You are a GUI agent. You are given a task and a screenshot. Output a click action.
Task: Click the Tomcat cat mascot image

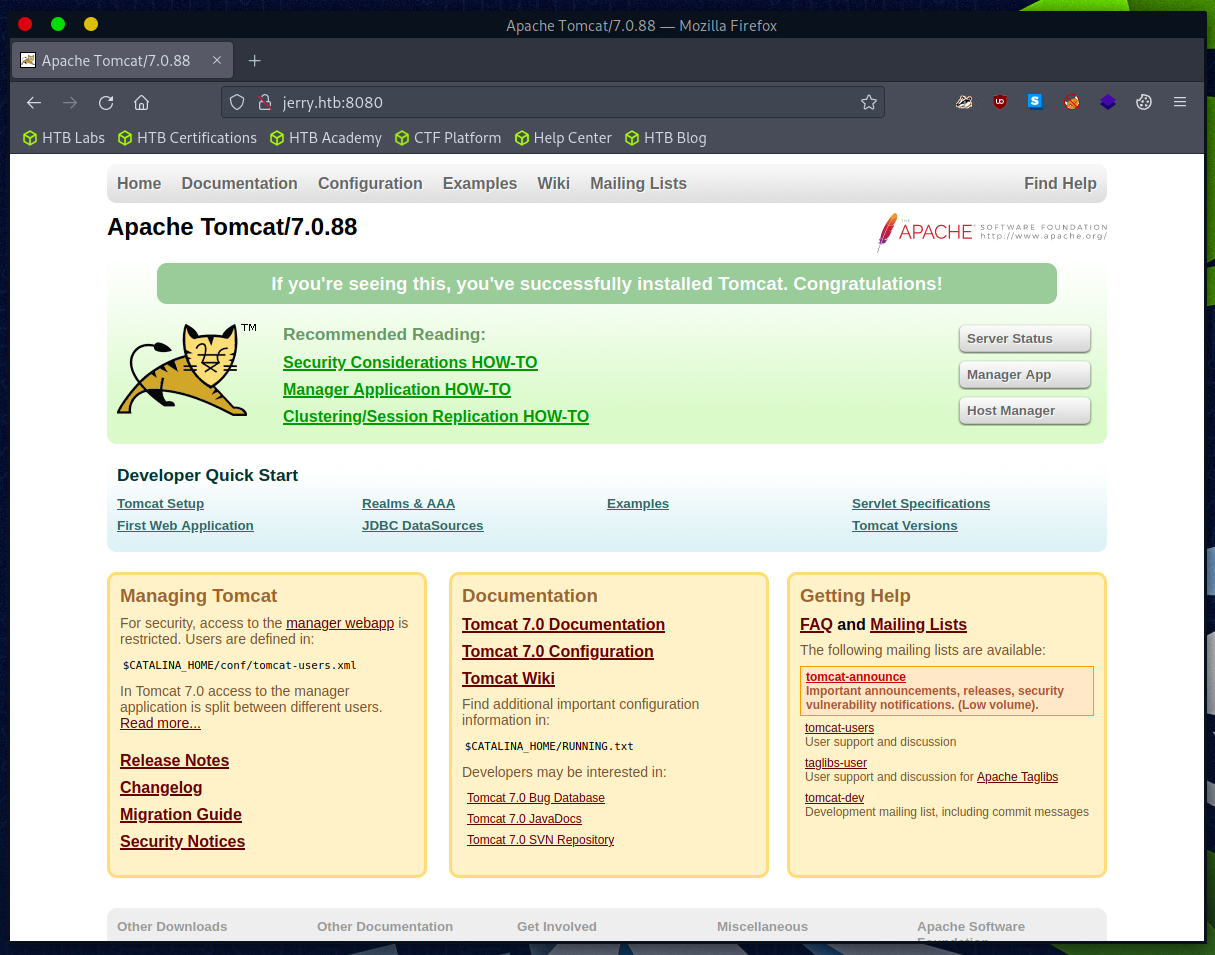187,369
